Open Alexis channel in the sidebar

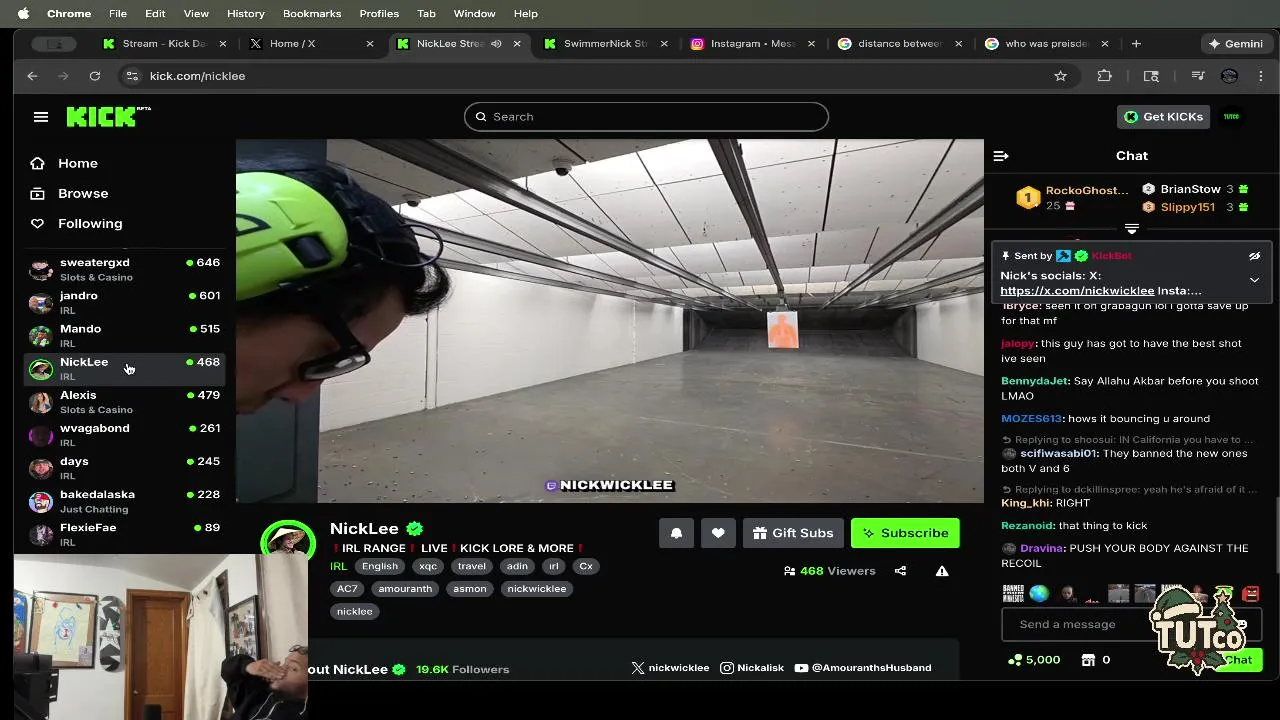[x=124, y=401]
